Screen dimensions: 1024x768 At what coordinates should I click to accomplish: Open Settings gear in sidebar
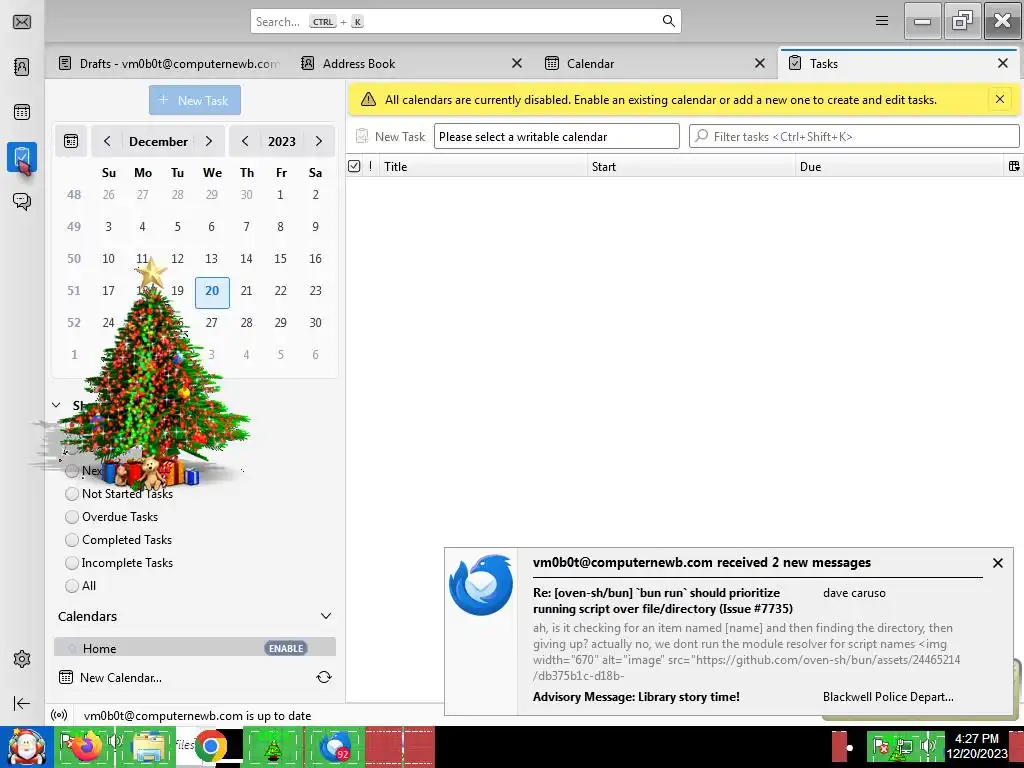coord(22,658)
